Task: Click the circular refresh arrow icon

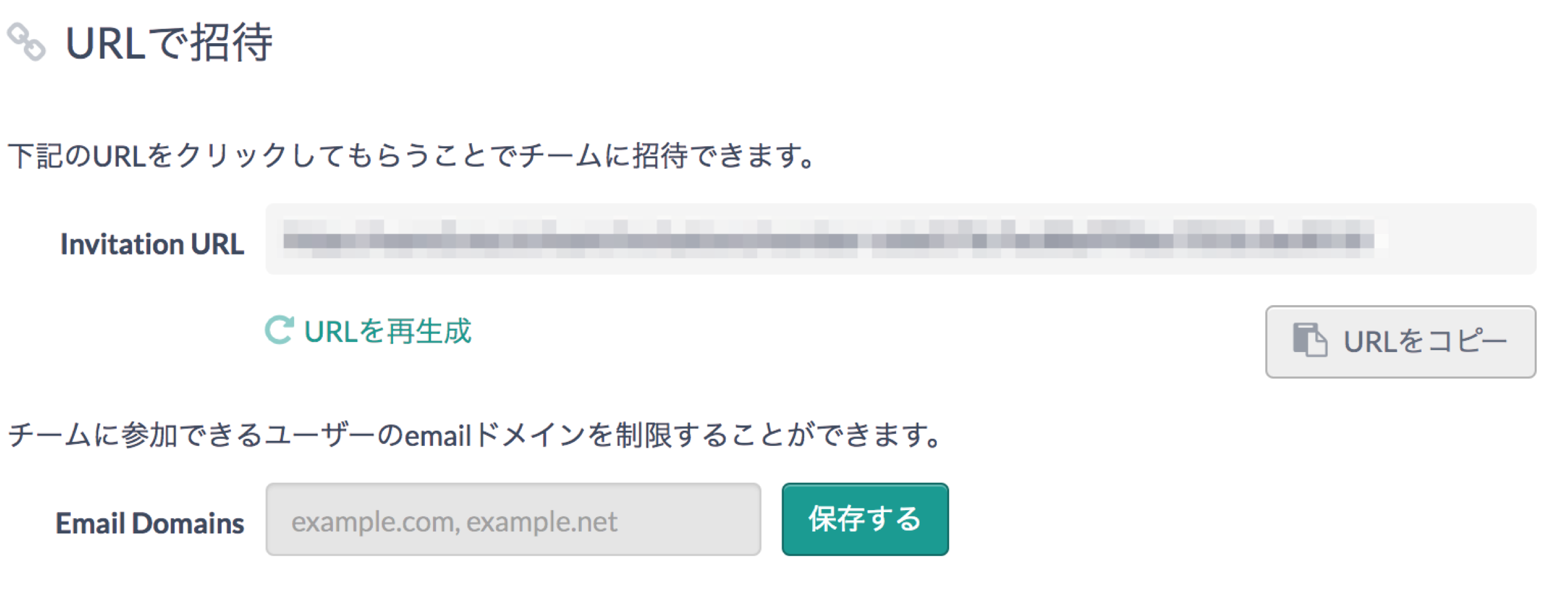Action: tap(279, 330)
